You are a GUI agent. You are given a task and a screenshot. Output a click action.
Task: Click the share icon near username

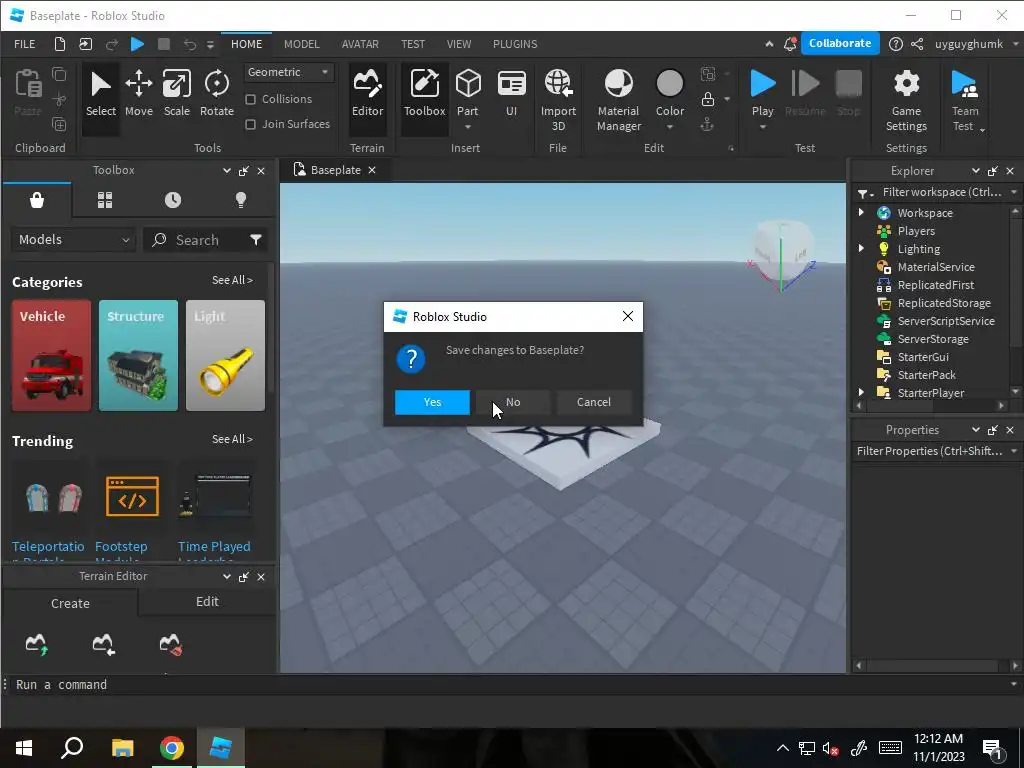pyautogui.click(x=917, y=44)
